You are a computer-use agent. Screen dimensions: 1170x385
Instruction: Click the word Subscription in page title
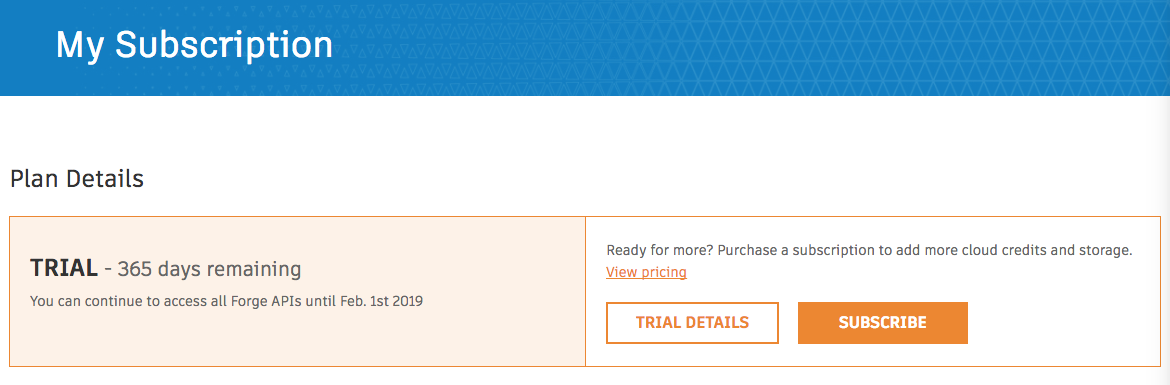(224, 46)
